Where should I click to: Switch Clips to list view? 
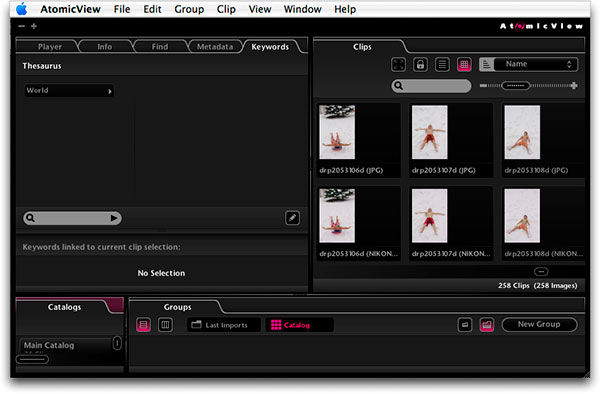[442, 64]
